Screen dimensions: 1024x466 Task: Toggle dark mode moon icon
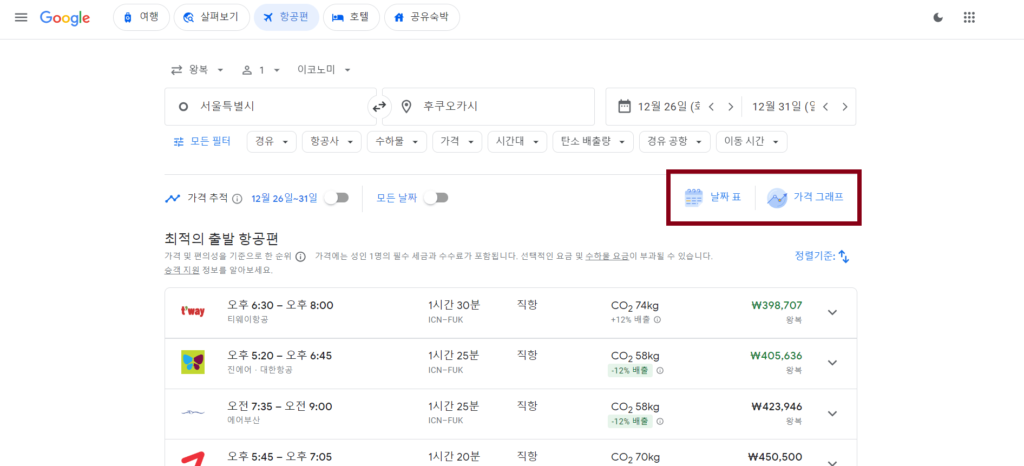938,18
